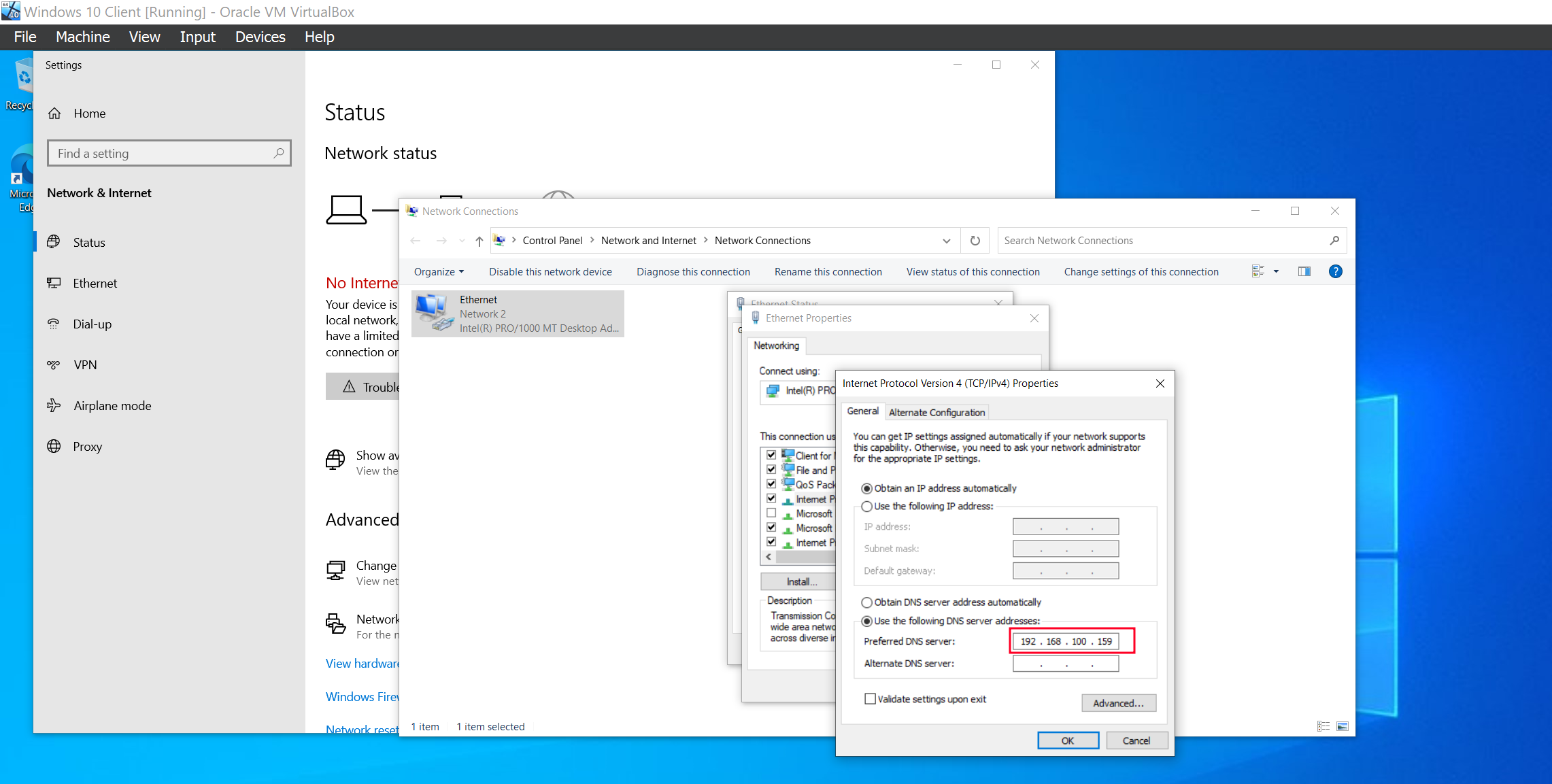Screen dimensions: 1552x784
Task: Click View status of this connection
Action: coord(973,272)
